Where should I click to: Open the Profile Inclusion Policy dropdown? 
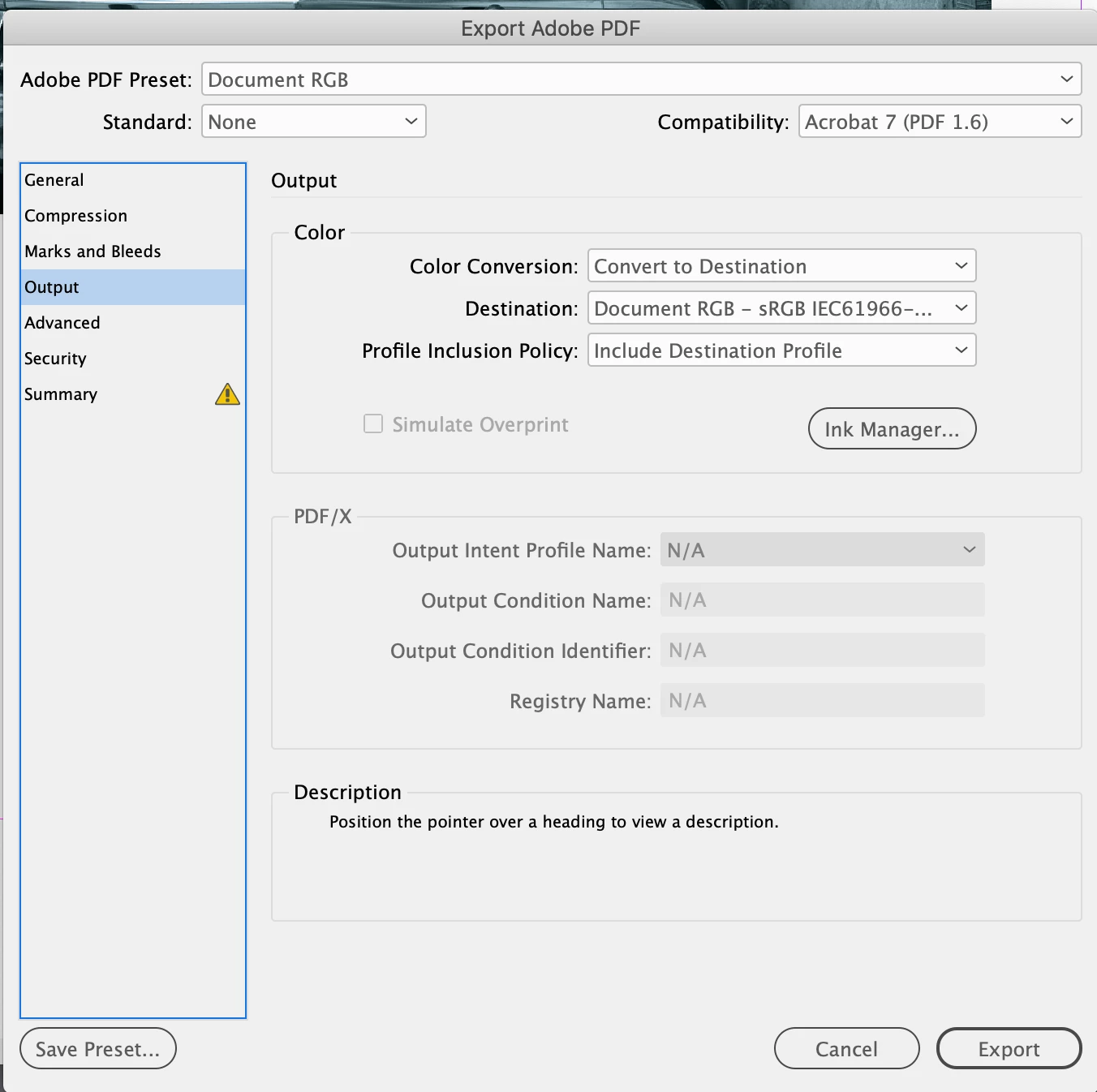781,350
